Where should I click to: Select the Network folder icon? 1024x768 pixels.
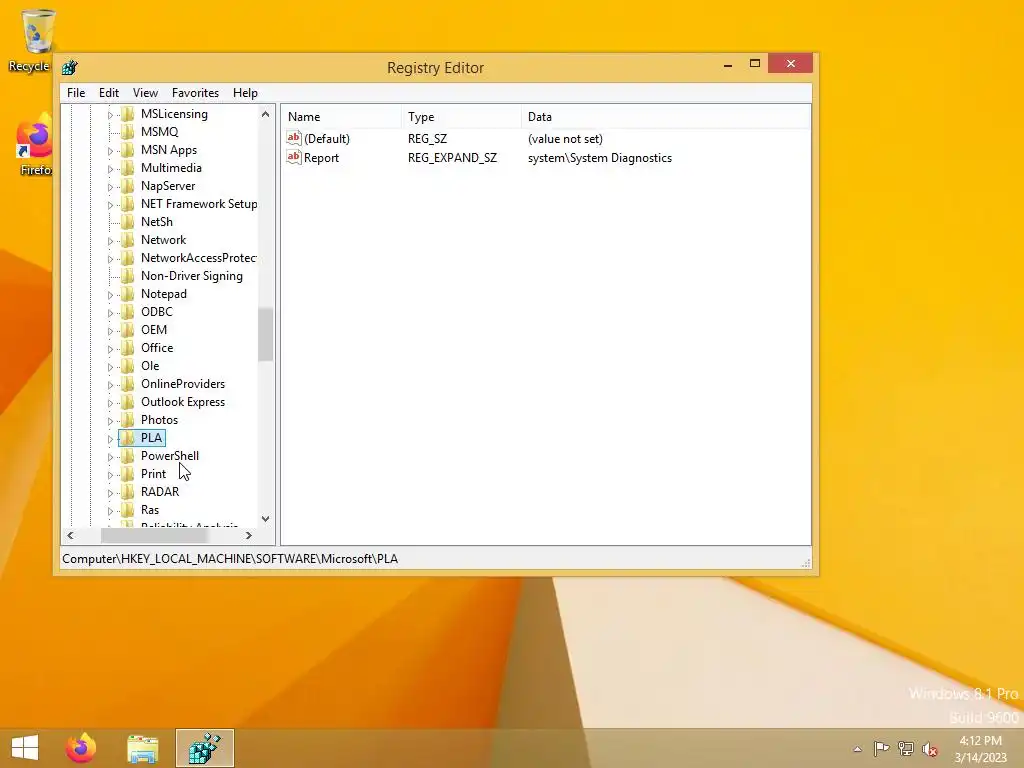tap(128, 240)
